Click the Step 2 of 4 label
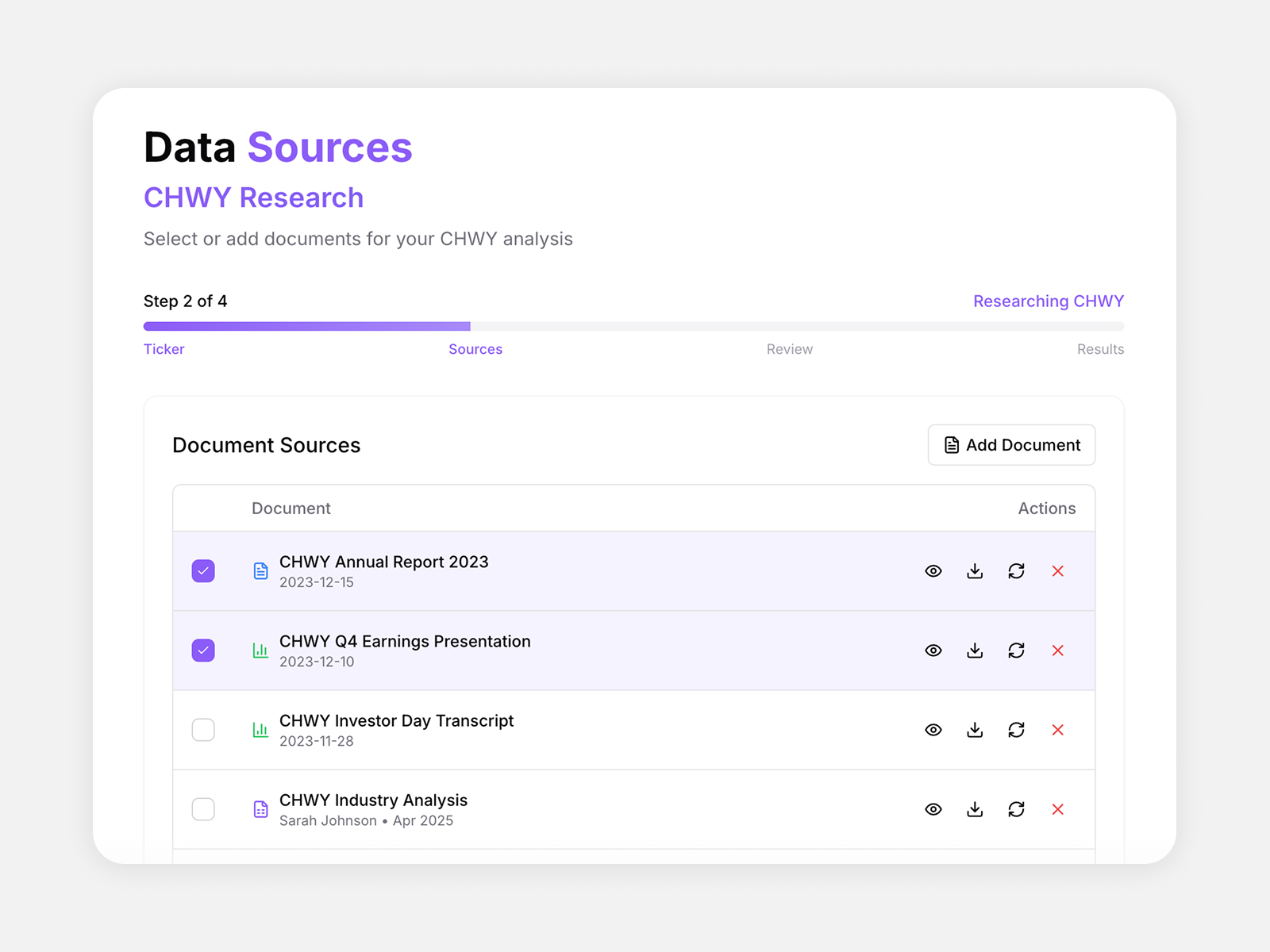Viewport: 1270px width, 952px height. click(x=186, y=301)
